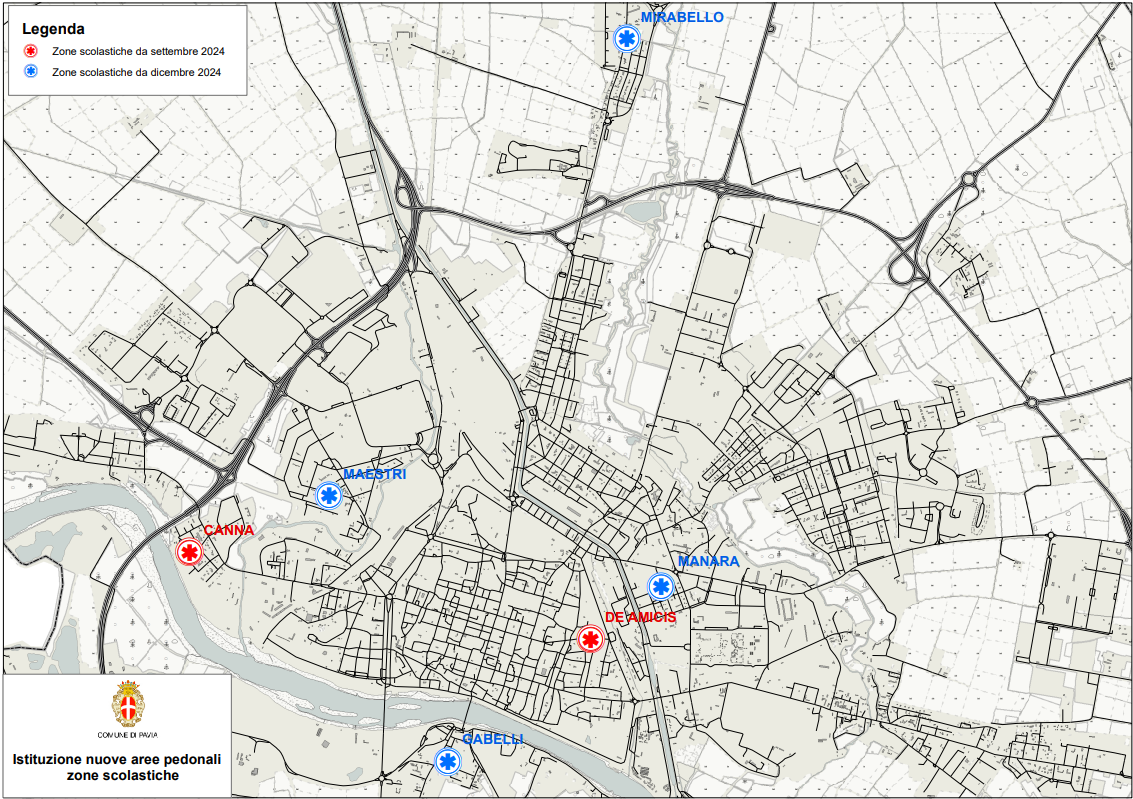Select the DE AMICIS label text
Screen dimensions: 1133x799
640,618
